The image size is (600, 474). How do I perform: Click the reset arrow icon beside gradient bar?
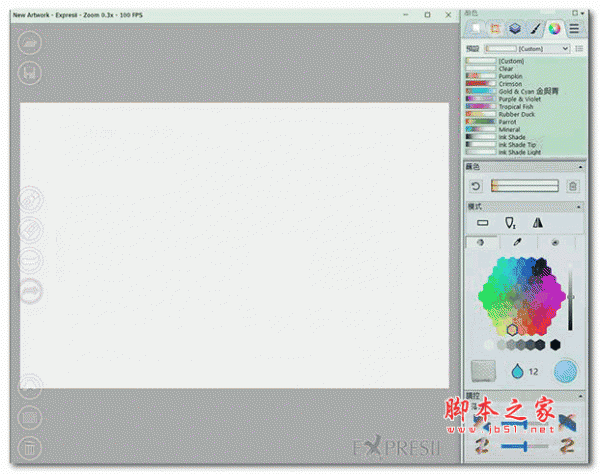pos(477,186)
